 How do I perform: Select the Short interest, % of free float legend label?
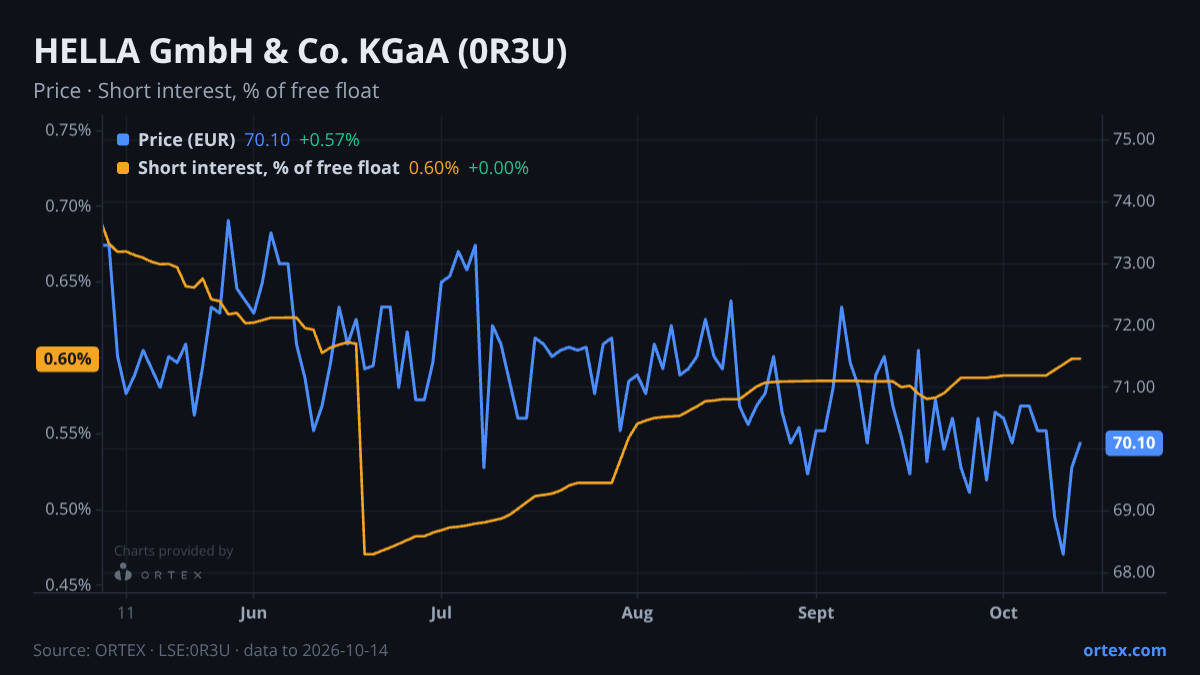coord(269,168)
